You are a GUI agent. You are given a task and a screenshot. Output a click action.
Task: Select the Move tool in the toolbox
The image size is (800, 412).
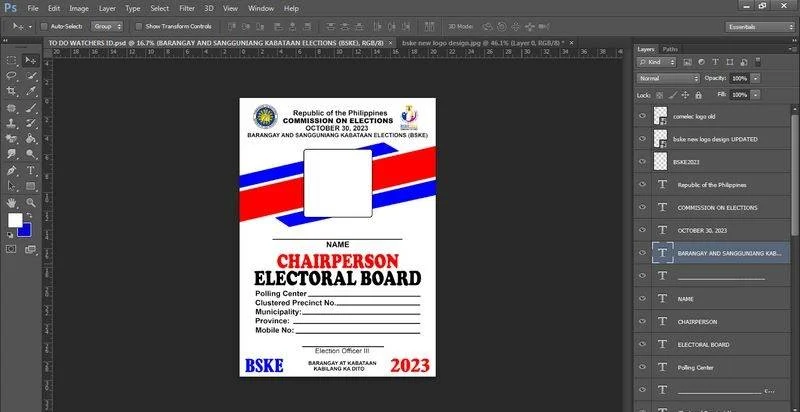(x=31, y=61)
